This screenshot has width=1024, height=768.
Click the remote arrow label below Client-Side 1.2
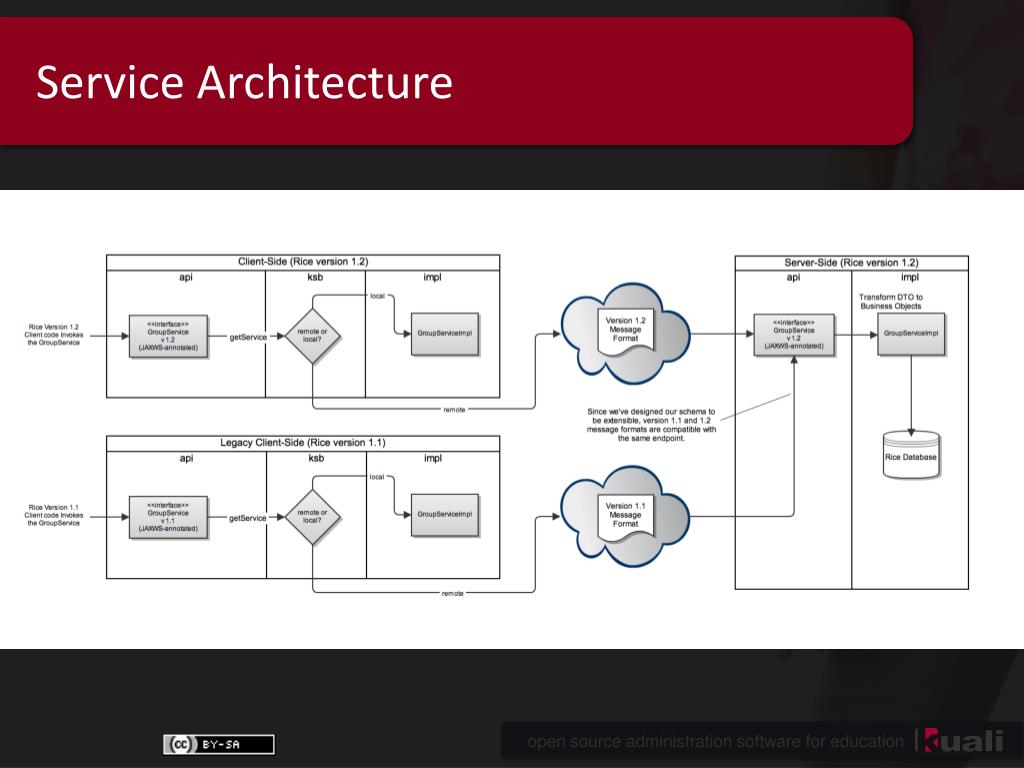(455, 409)
